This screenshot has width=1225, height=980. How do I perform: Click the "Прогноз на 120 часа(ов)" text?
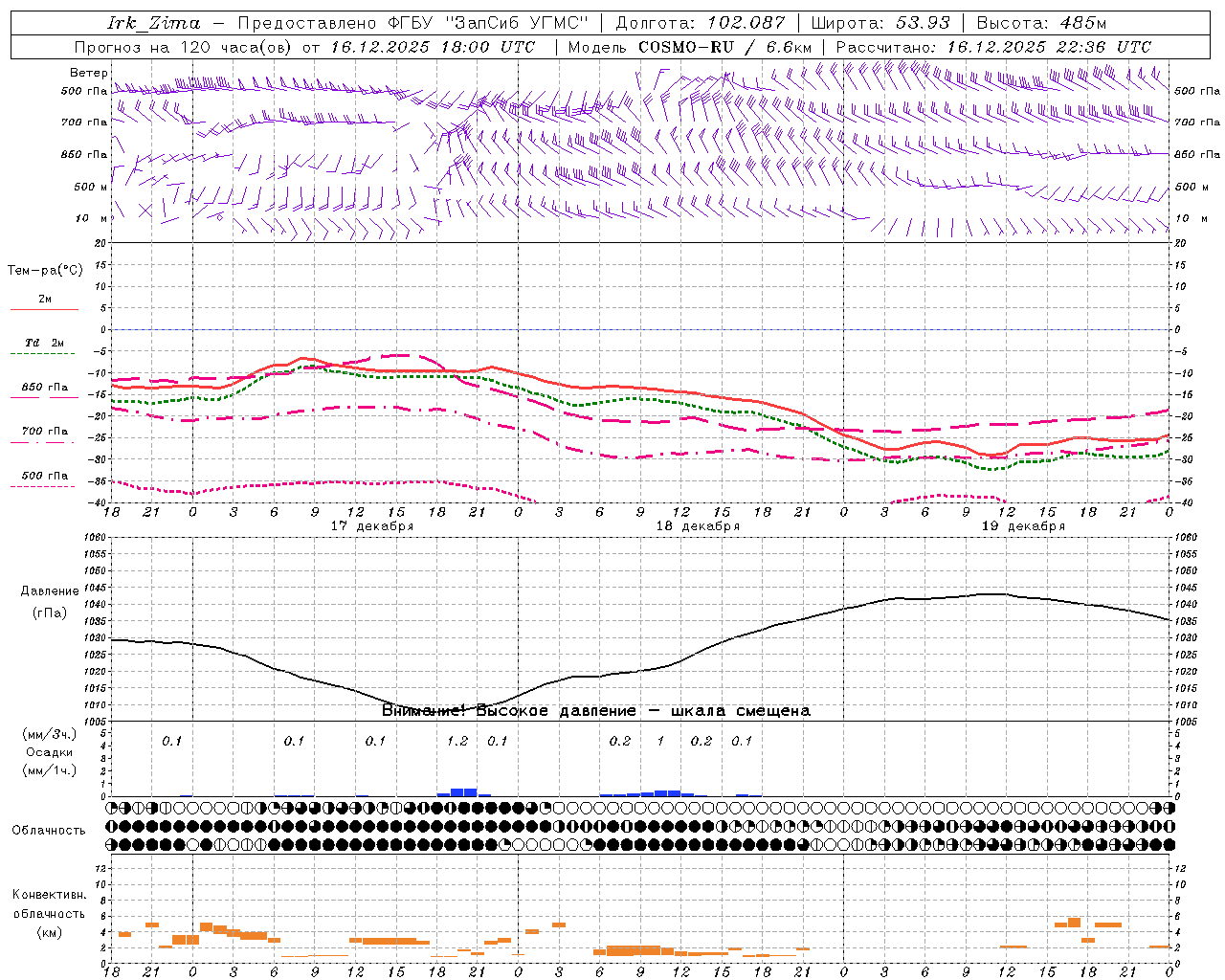pos(184,47)
